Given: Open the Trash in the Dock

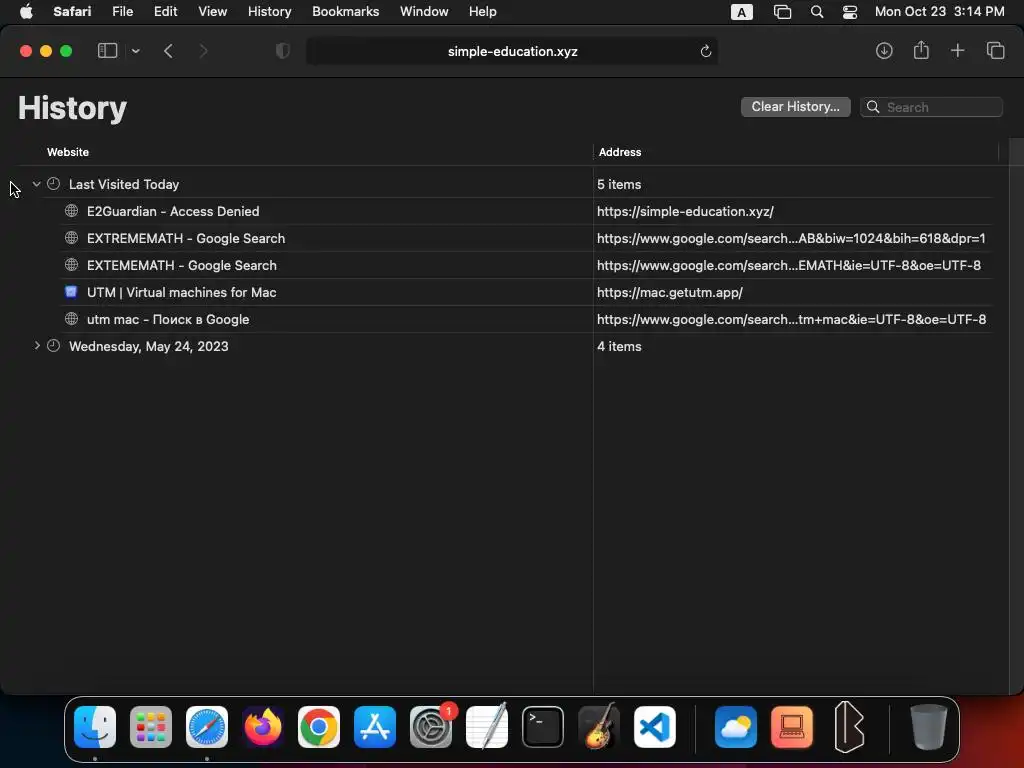Looking at the screenshot, I should click(929, 727).
